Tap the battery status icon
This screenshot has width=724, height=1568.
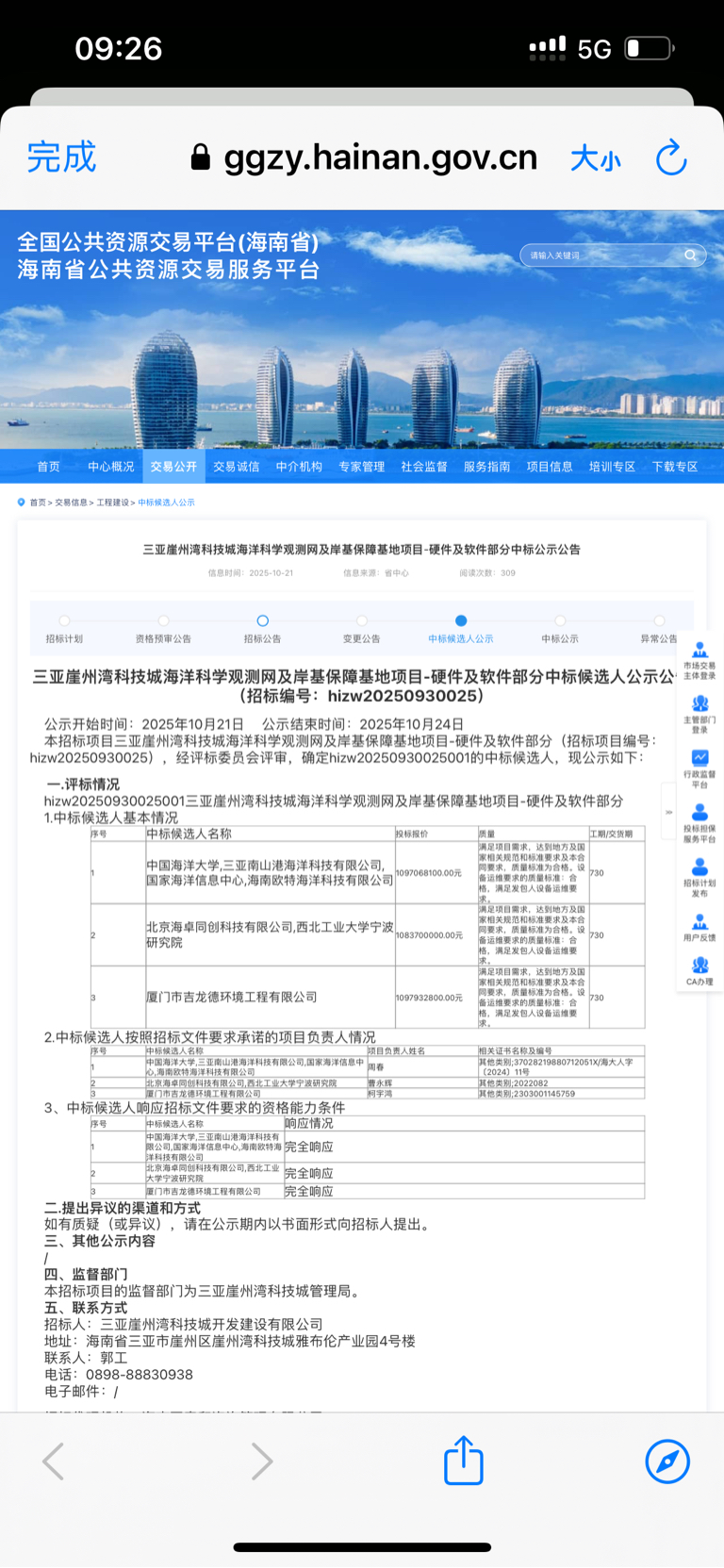tap(650, 48)
